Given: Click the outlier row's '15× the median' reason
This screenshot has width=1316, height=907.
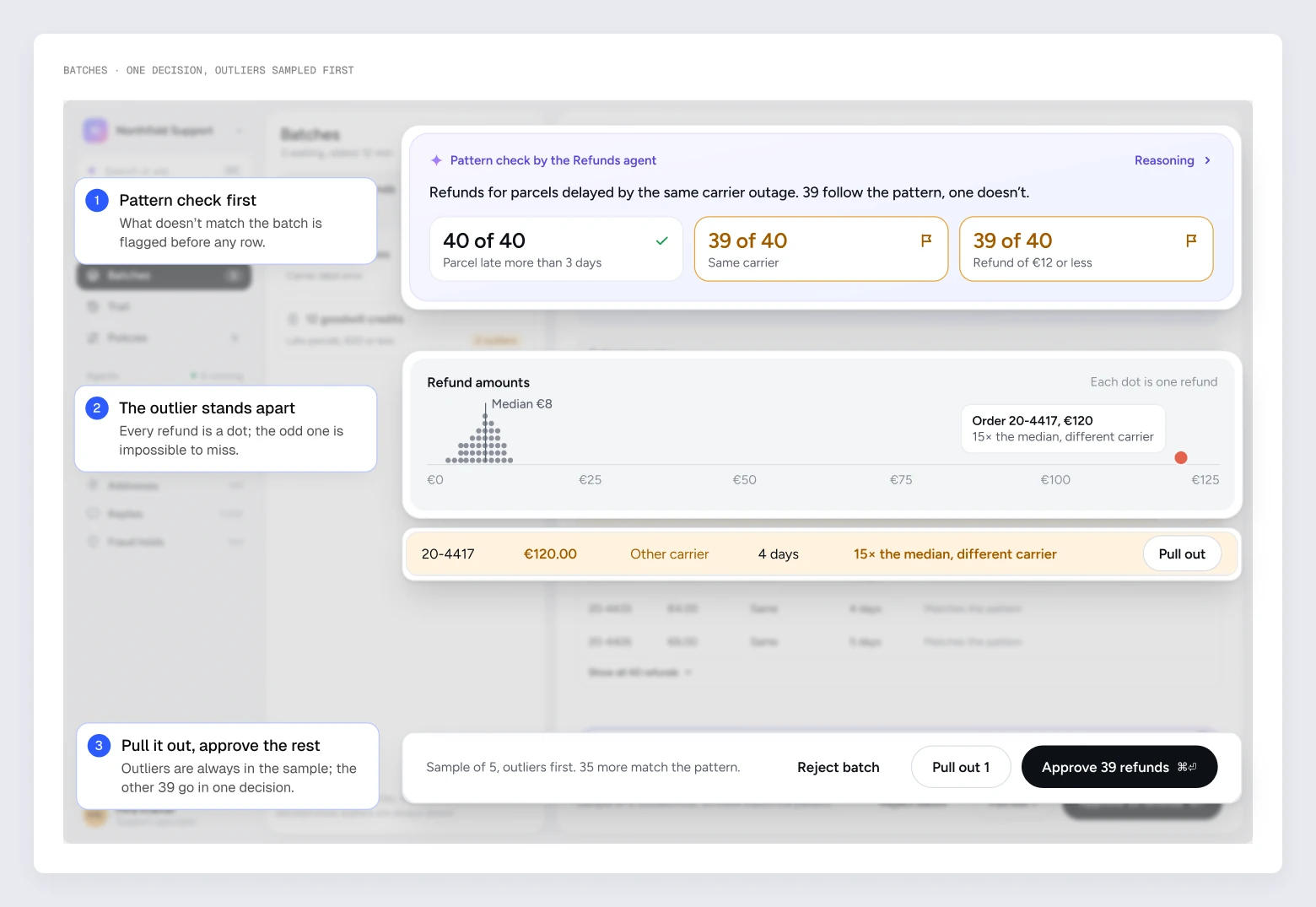Looking at the screenshot, I should 955,554.
